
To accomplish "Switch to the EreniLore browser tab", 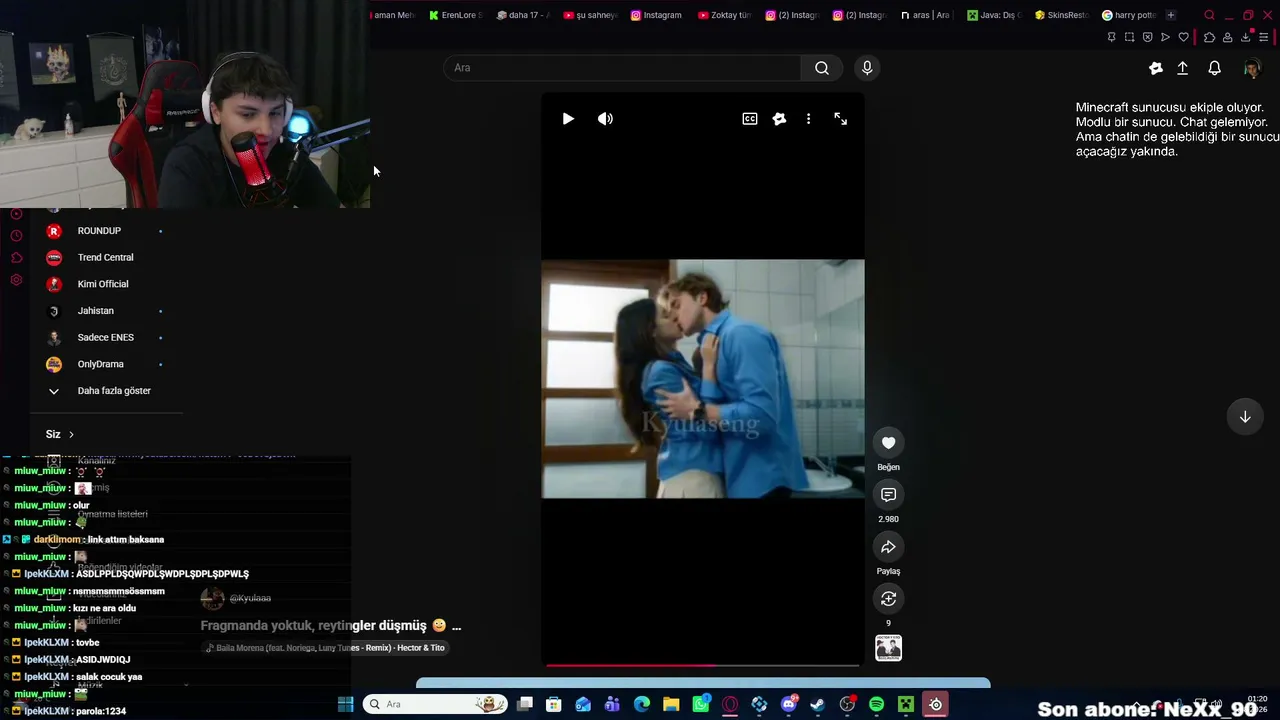I will click(456, 15).
